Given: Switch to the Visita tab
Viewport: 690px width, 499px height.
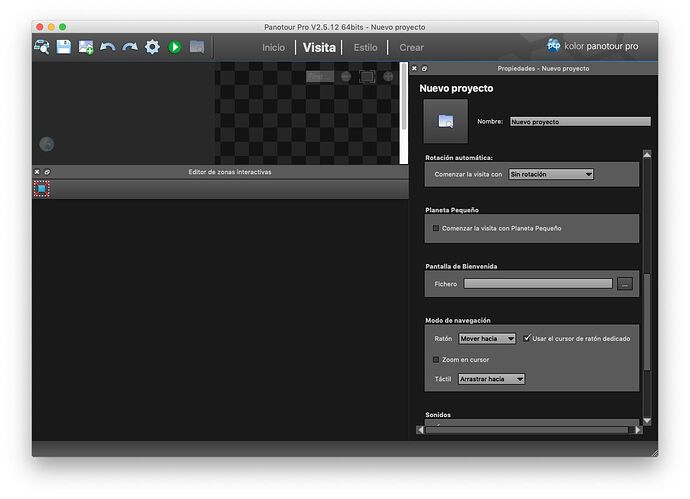Looking at the screenshot, I should tap(319, 48).
